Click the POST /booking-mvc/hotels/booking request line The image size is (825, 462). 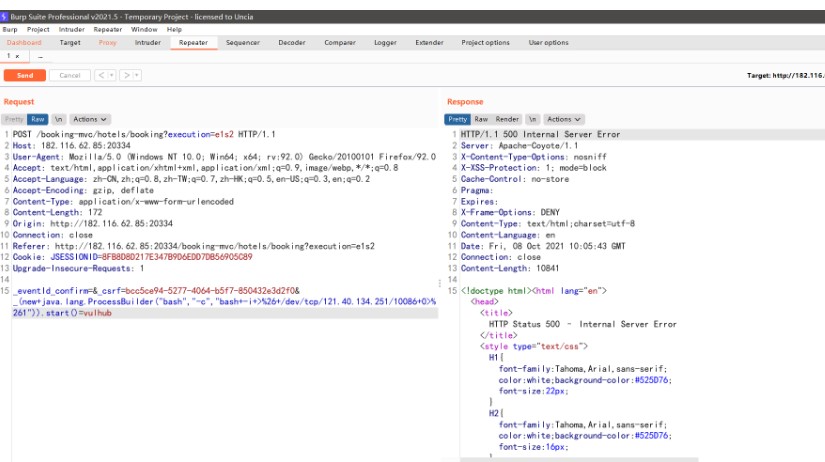pos(144,134)
